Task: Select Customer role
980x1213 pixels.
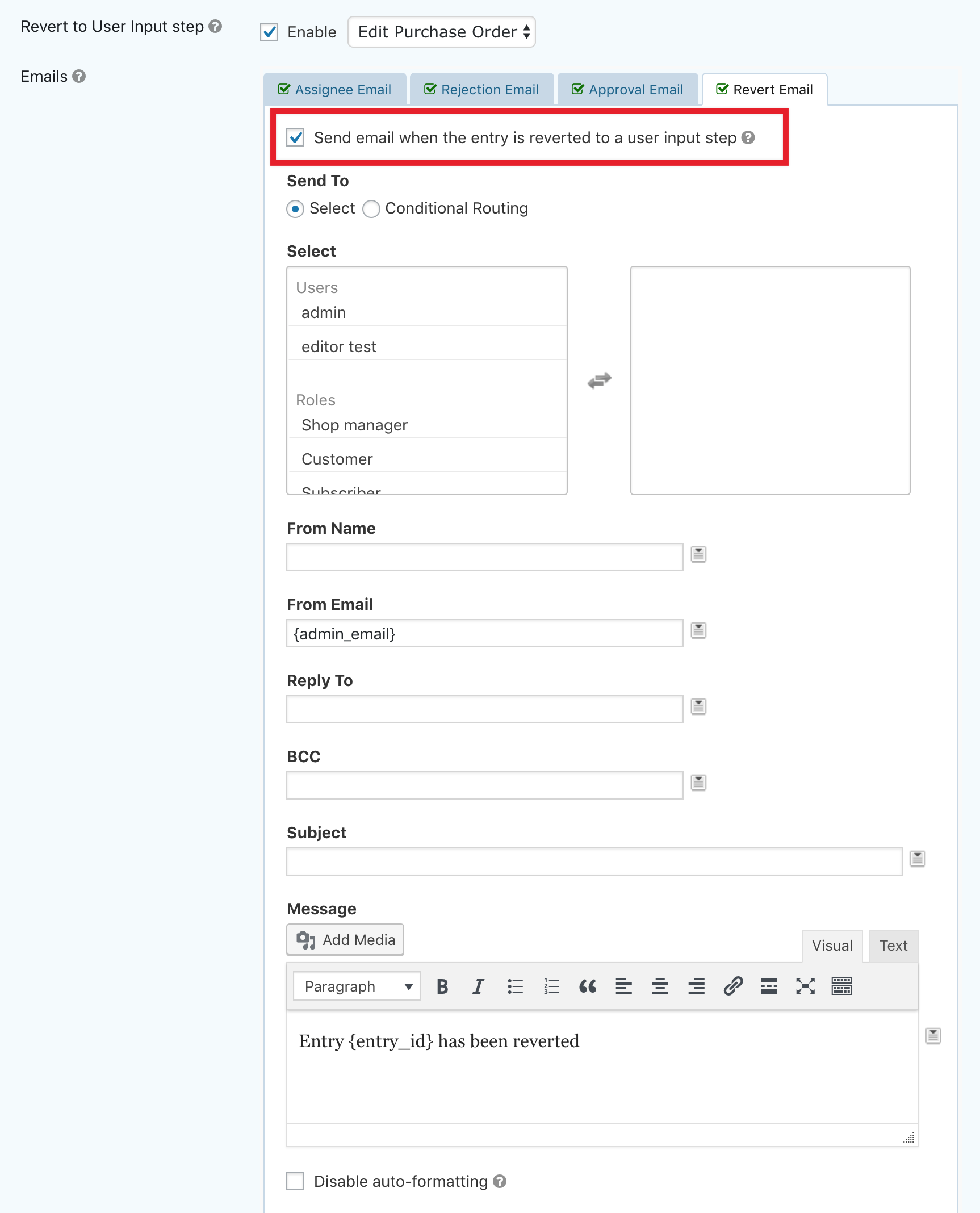Action: click(428, 459)
